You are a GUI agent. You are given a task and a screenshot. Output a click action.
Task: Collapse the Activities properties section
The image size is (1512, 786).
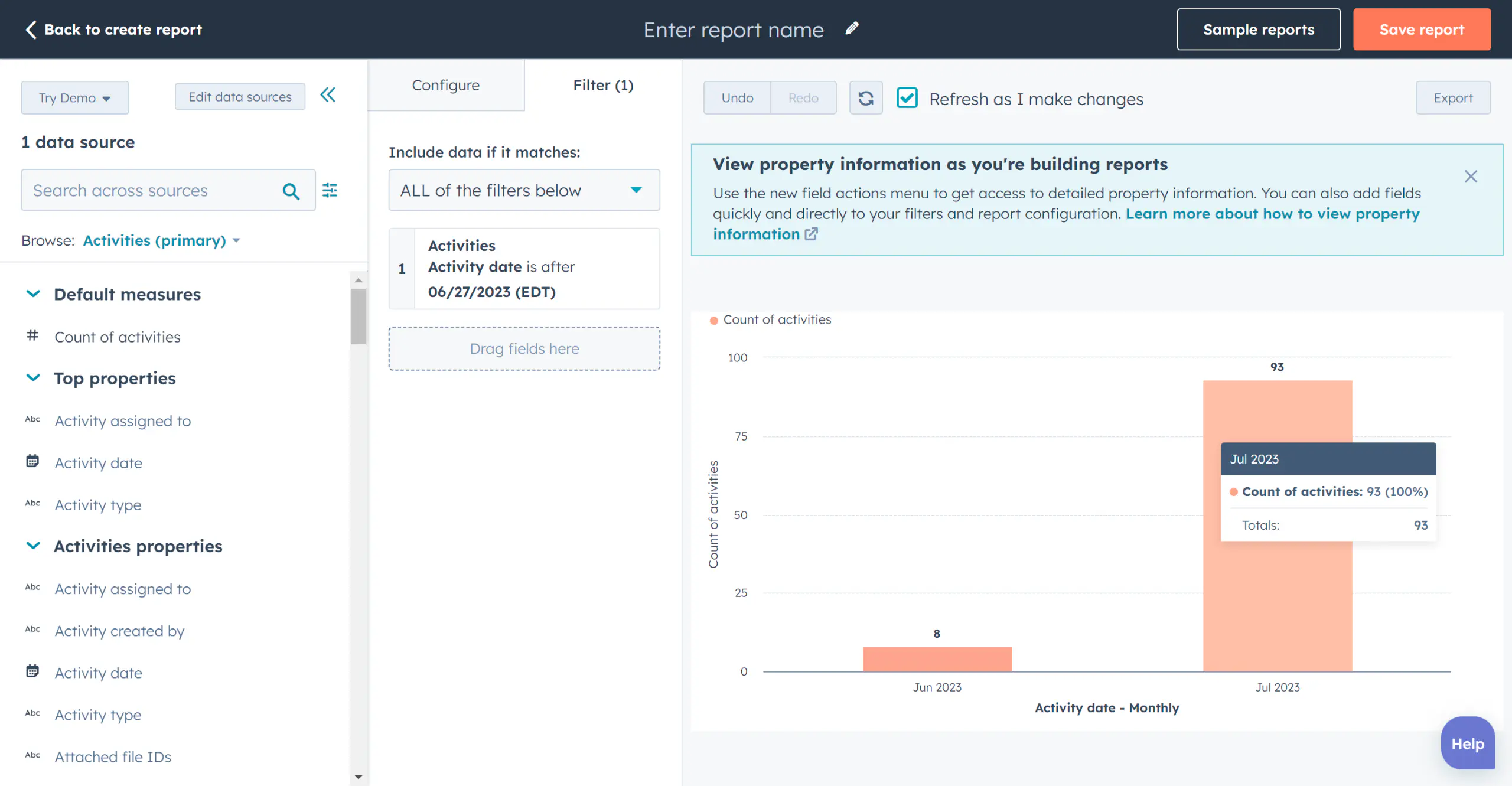point(33,547)
